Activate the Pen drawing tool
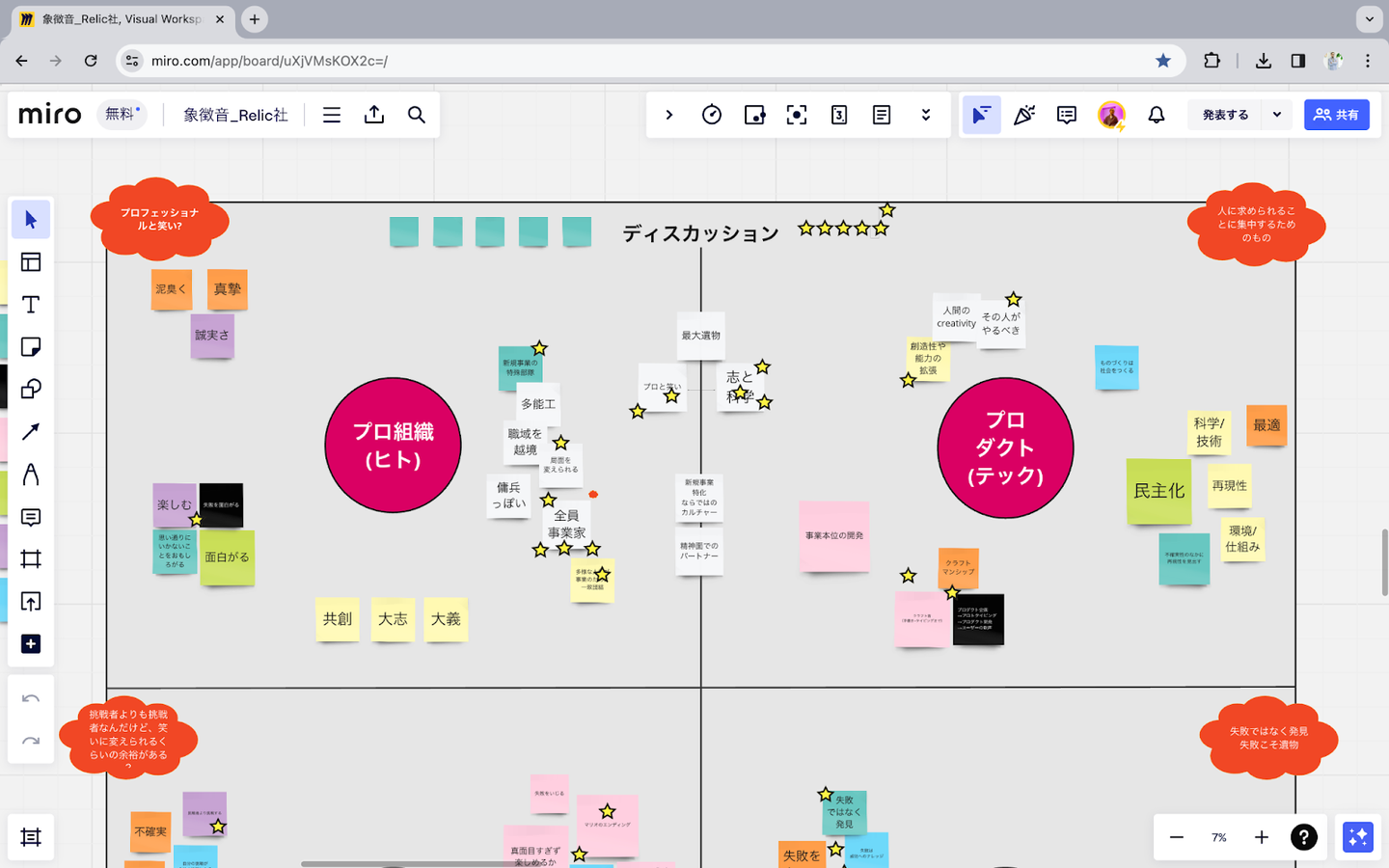This screenshot has height=868, width=1389. pos(31,475)
